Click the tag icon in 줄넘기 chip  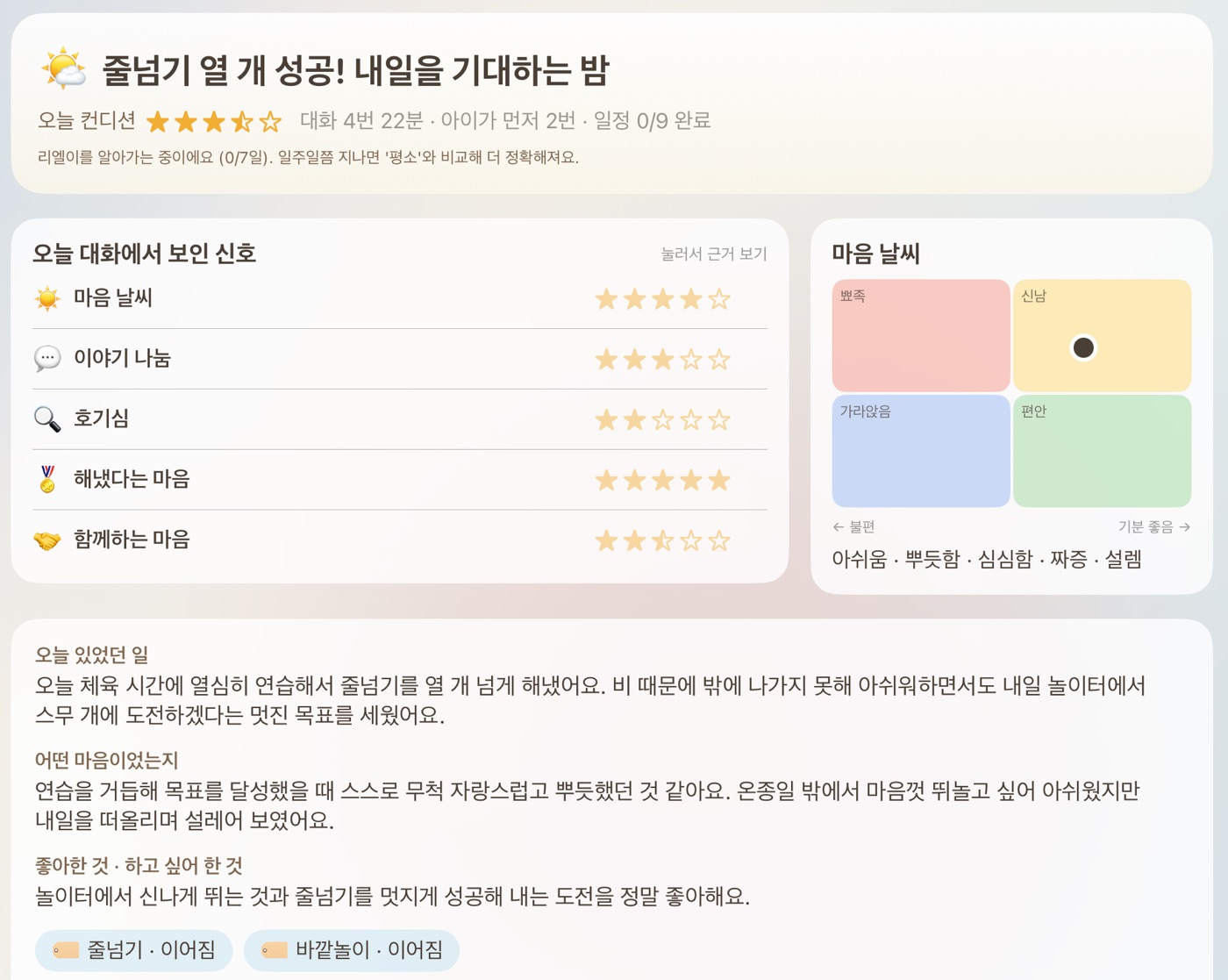tap(66, 950)
